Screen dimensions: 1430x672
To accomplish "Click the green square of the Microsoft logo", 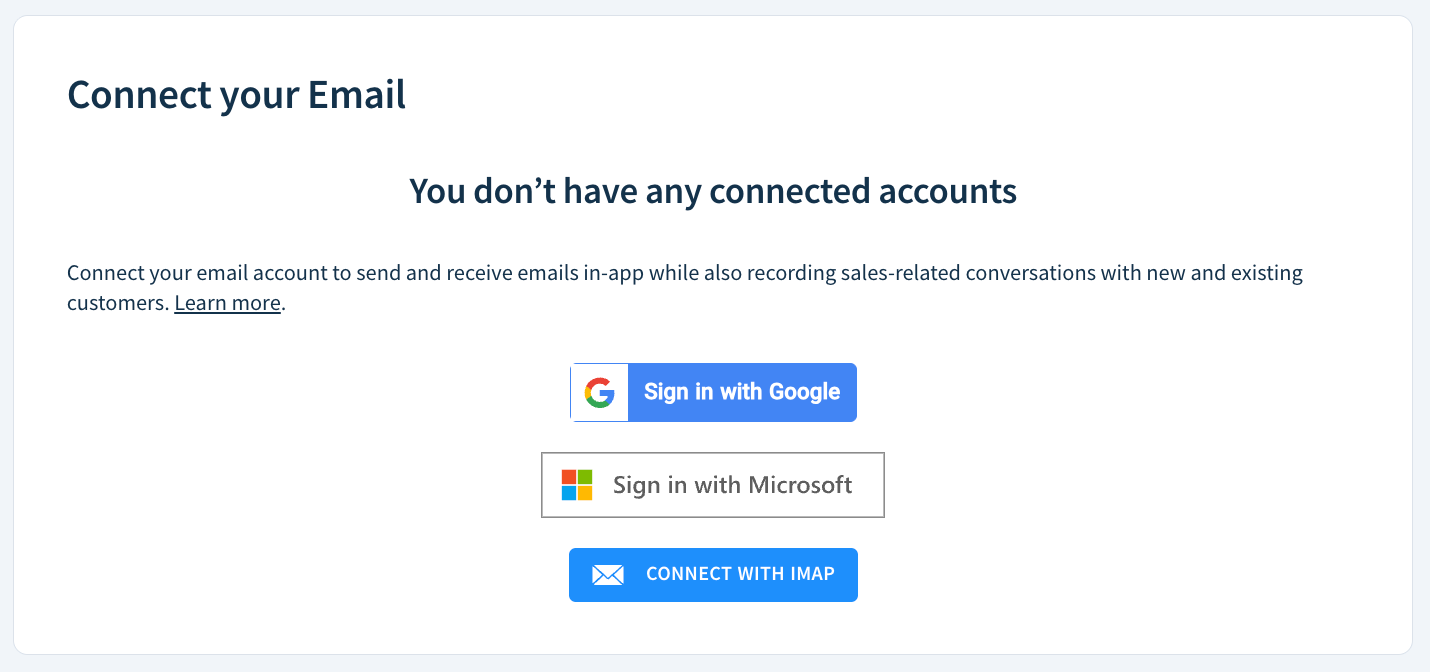I will [x=584, y=477].
